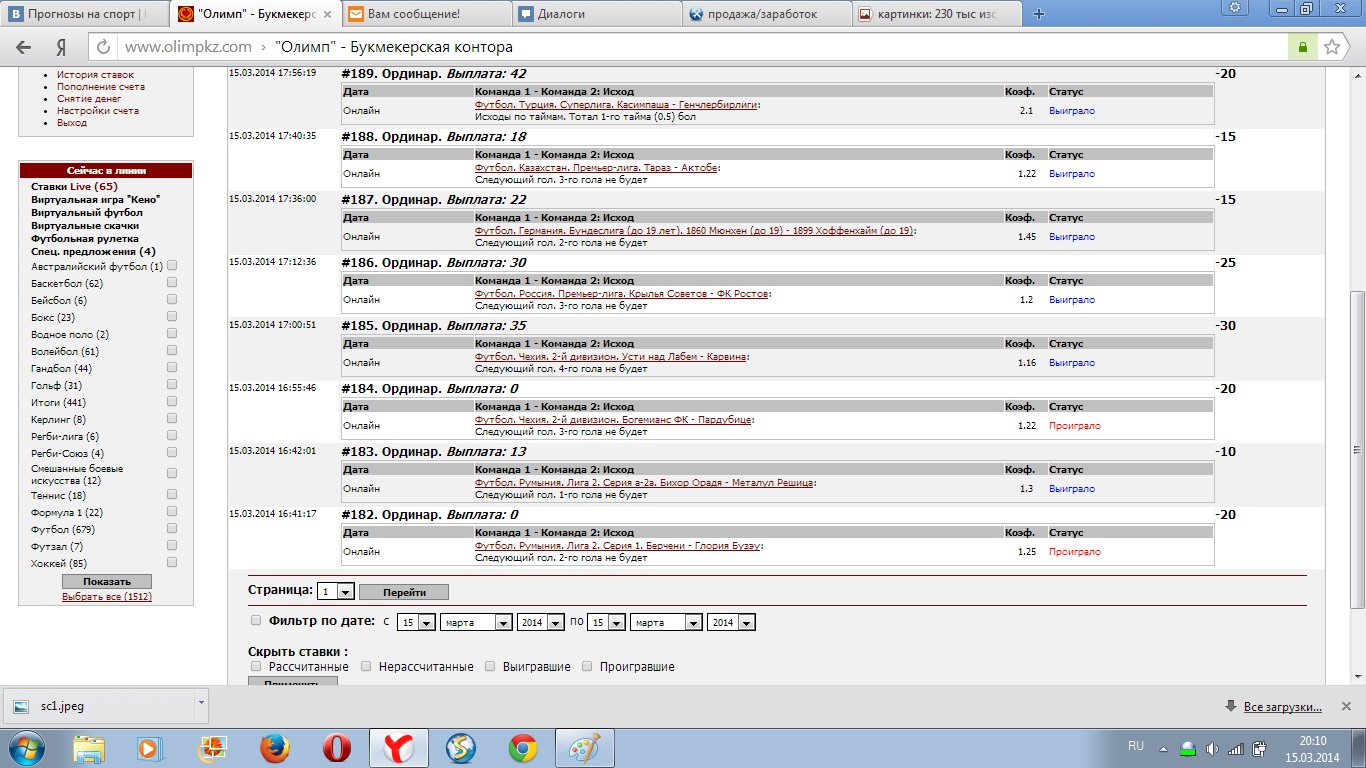Open the end-date day dropdown
The width and height of the screenshot is (1366, 768).
pos(606,622)
